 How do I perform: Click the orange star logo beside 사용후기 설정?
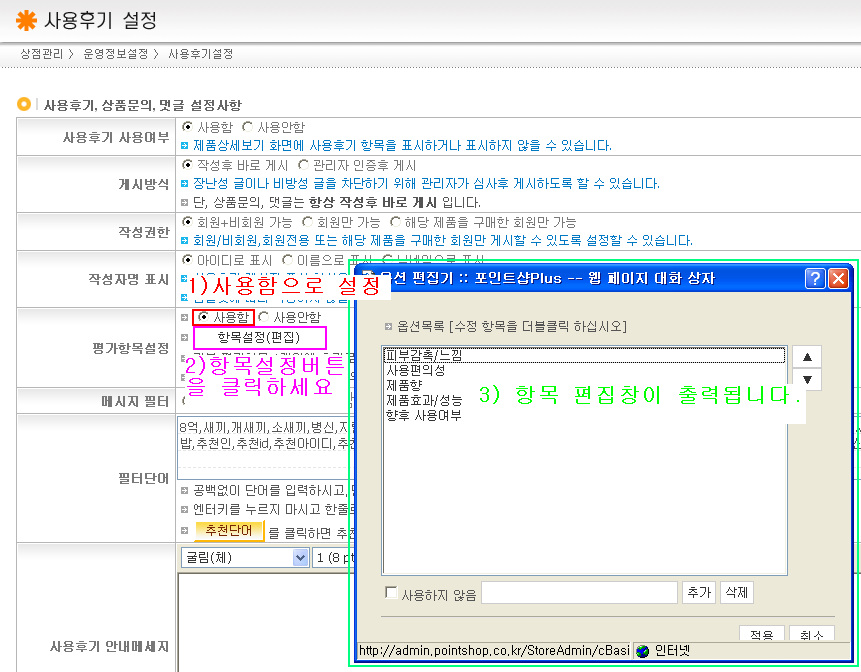coord(25,20)
